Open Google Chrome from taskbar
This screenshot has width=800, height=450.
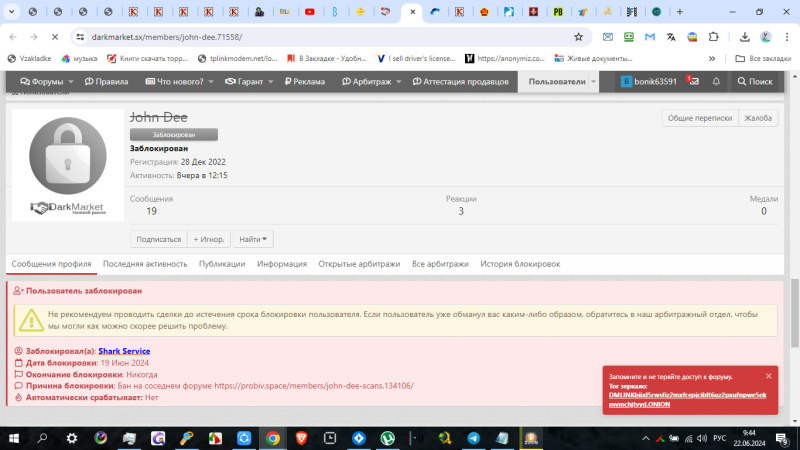coord(272,438)
